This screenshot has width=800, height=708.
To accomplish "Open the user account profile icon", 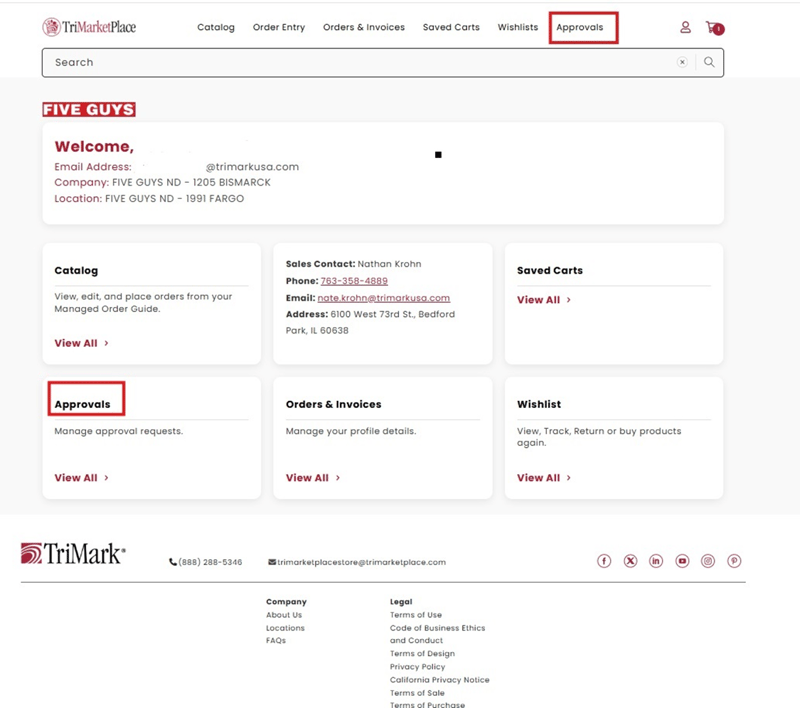I will [x=685, y=28].
